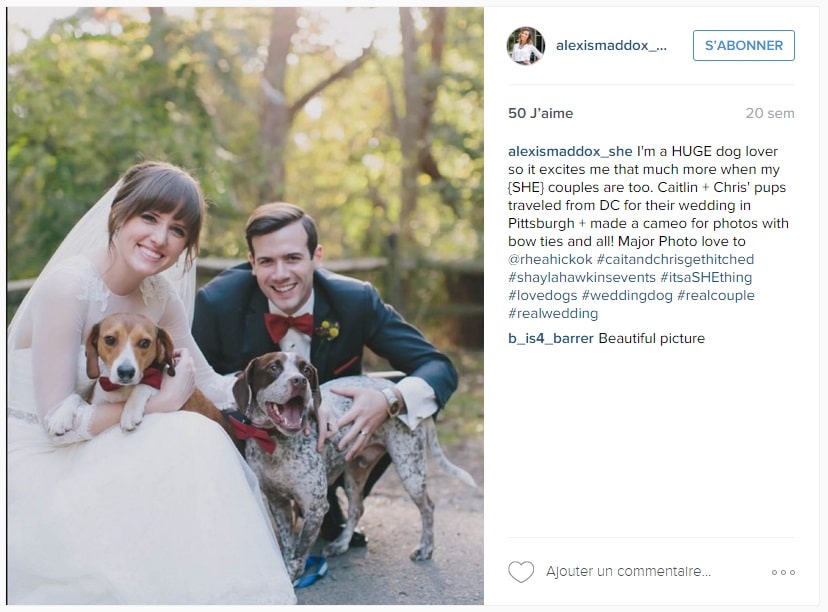The image size is (828, 612).
Task: Click the wedding photo with dogs
Action: [x=246, y=306]
